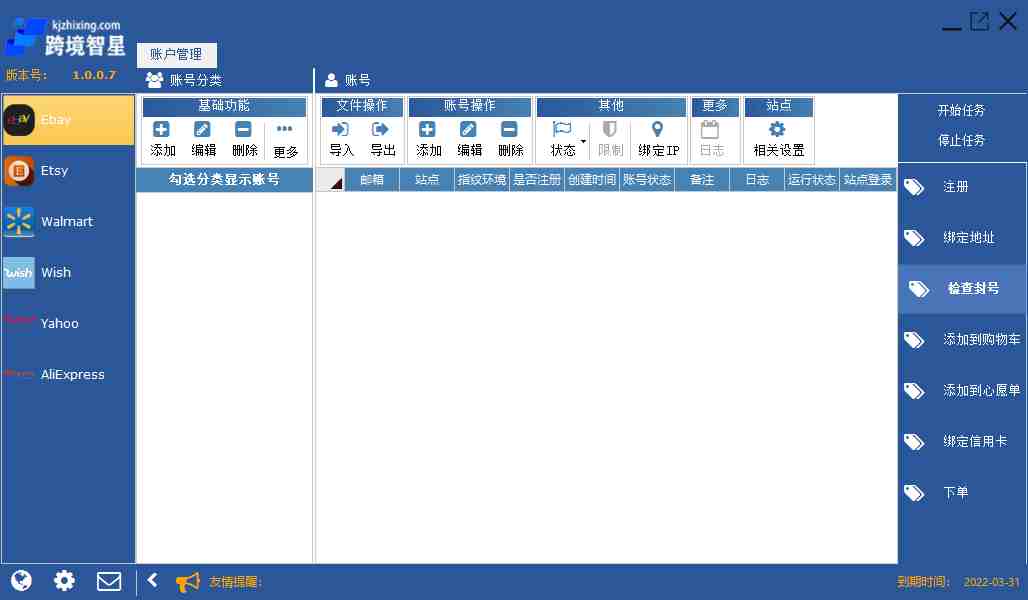Open the 账户管理 tab
1028x600 pixels.
click(x=176, y=54)
